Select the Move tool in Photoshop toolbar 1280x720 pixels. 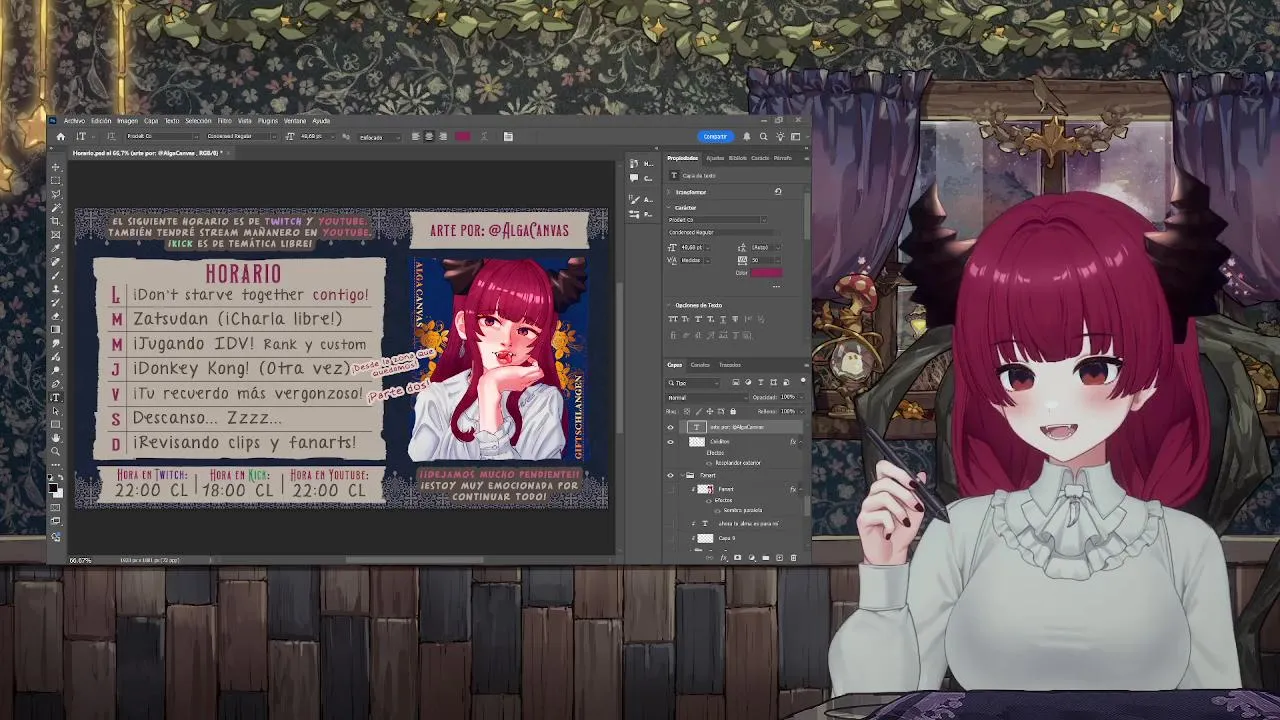click(x=56, y=167)
